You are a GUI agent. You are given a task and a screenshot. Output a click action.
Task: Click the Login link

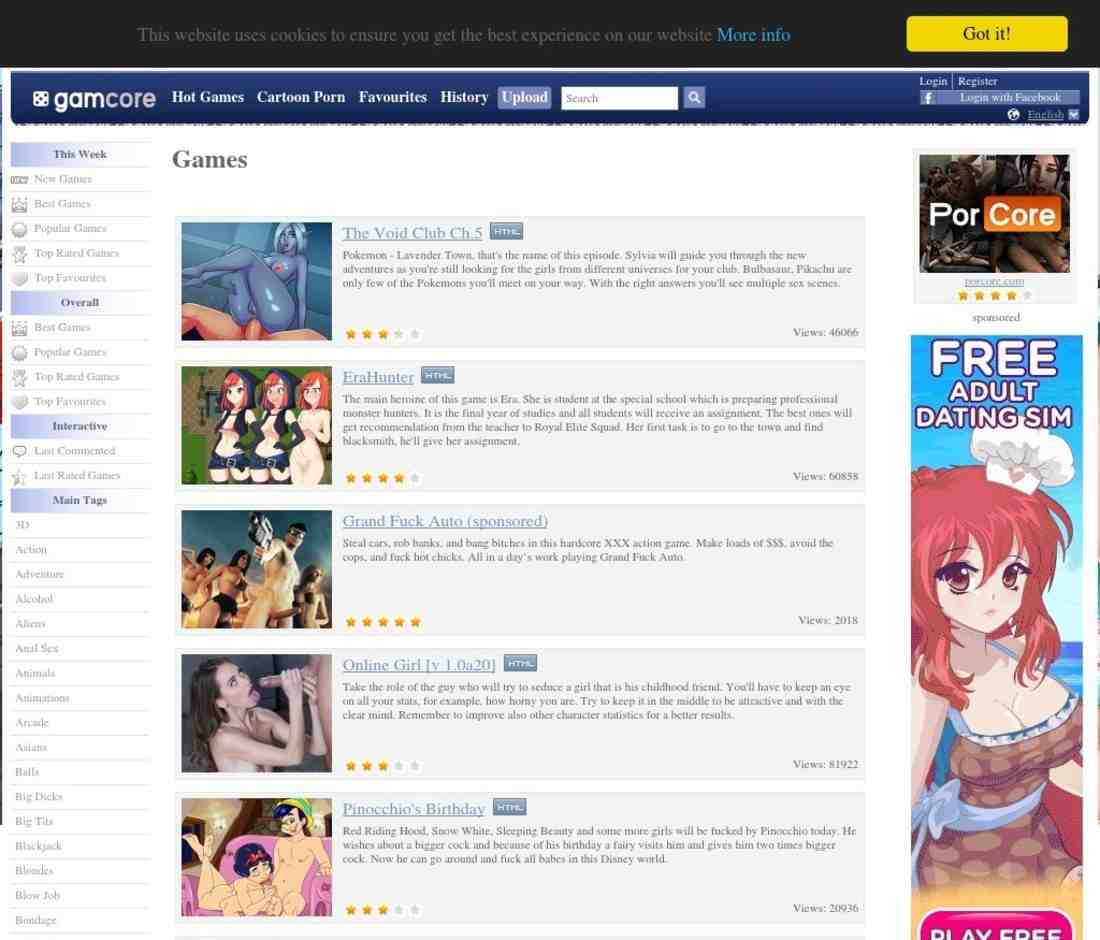[x=933, y=81]
